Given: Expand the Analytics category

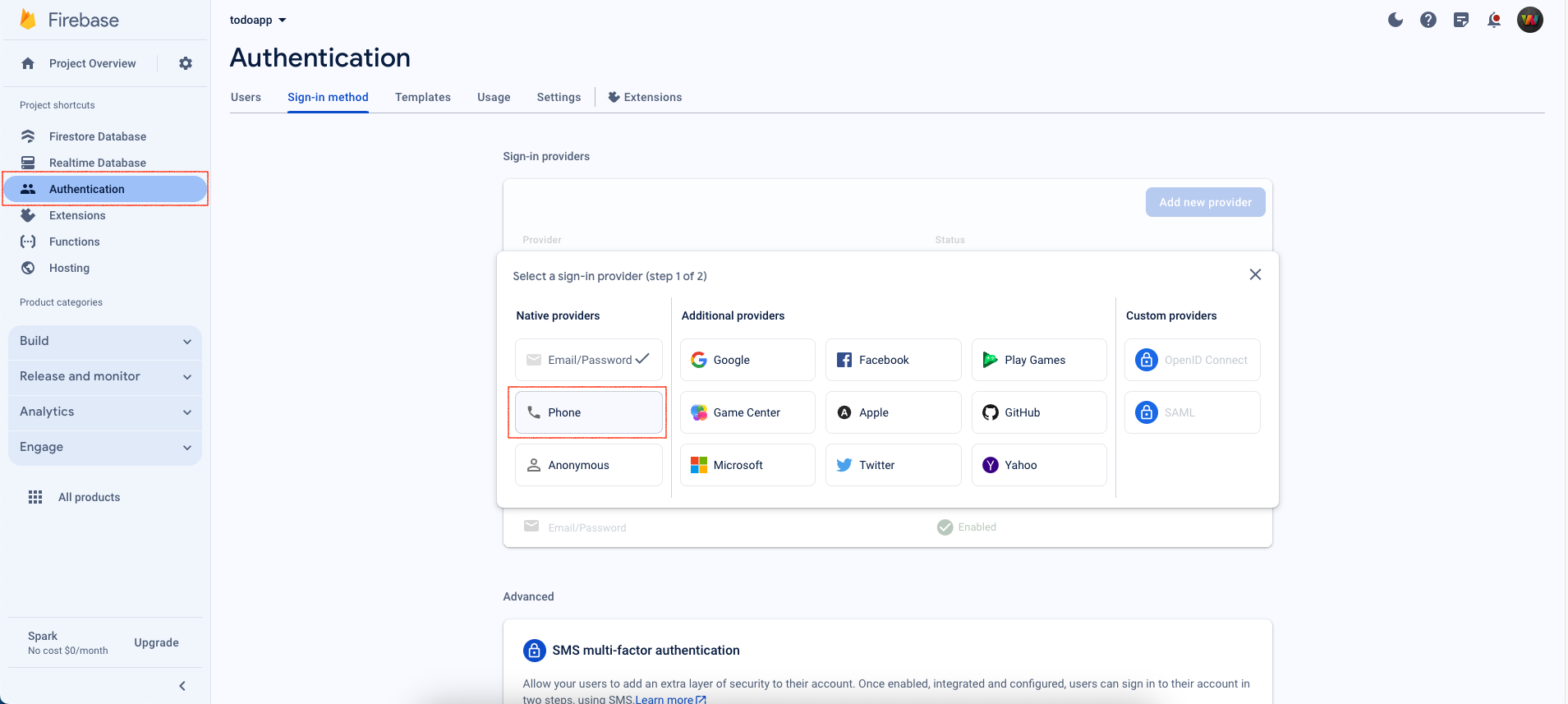Looking at the screenshot, I should point(105,412).
